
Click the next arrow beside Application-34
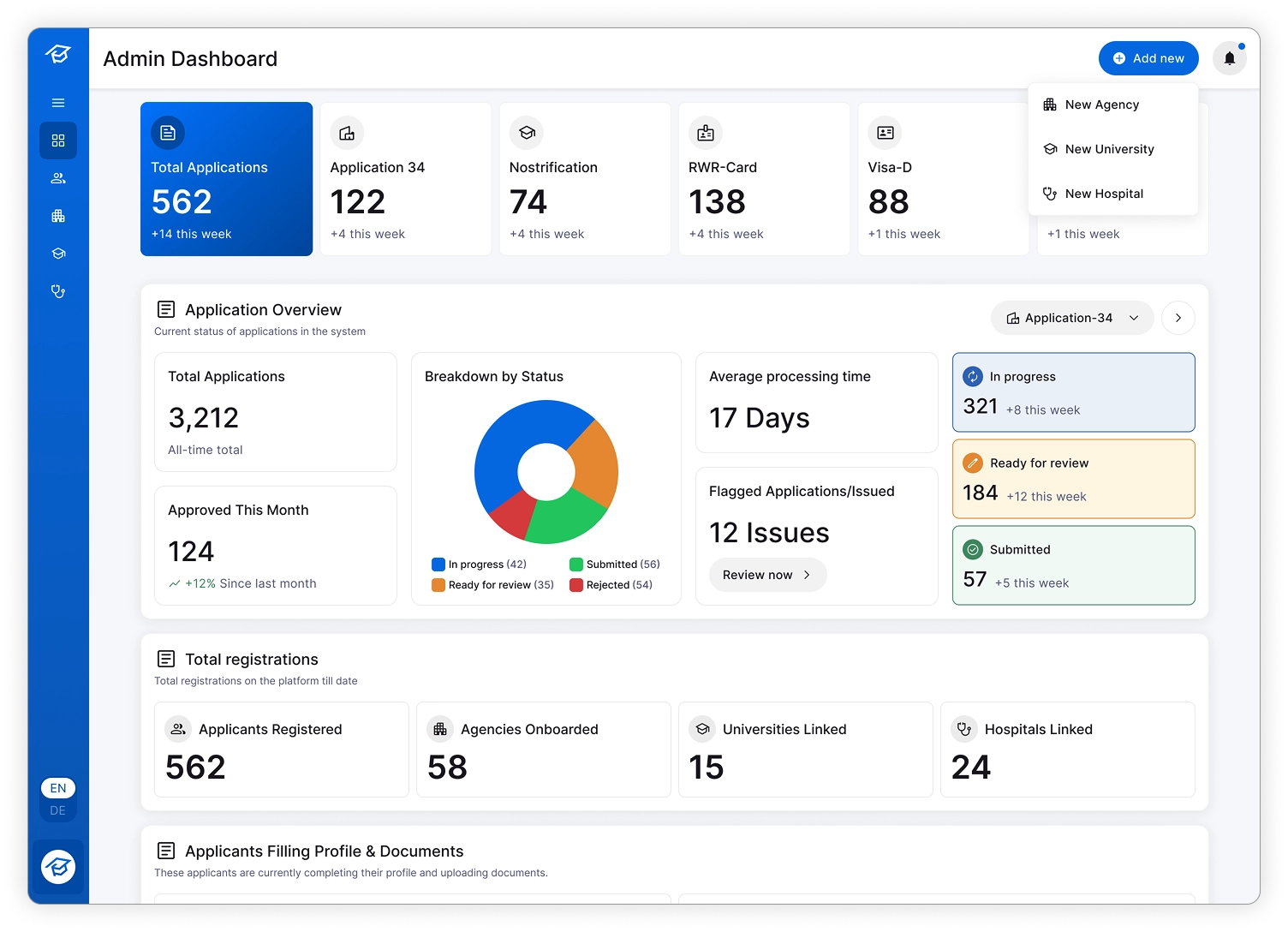click(x=1178, y=318)
